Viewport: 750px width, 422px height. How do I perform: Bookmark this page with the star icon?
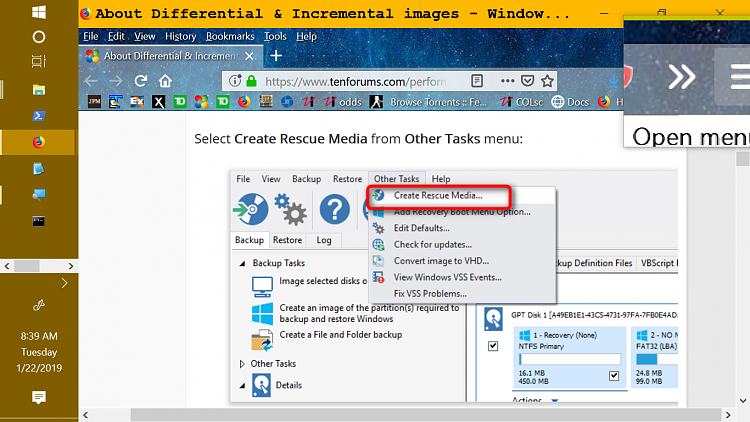click(548, 81)
